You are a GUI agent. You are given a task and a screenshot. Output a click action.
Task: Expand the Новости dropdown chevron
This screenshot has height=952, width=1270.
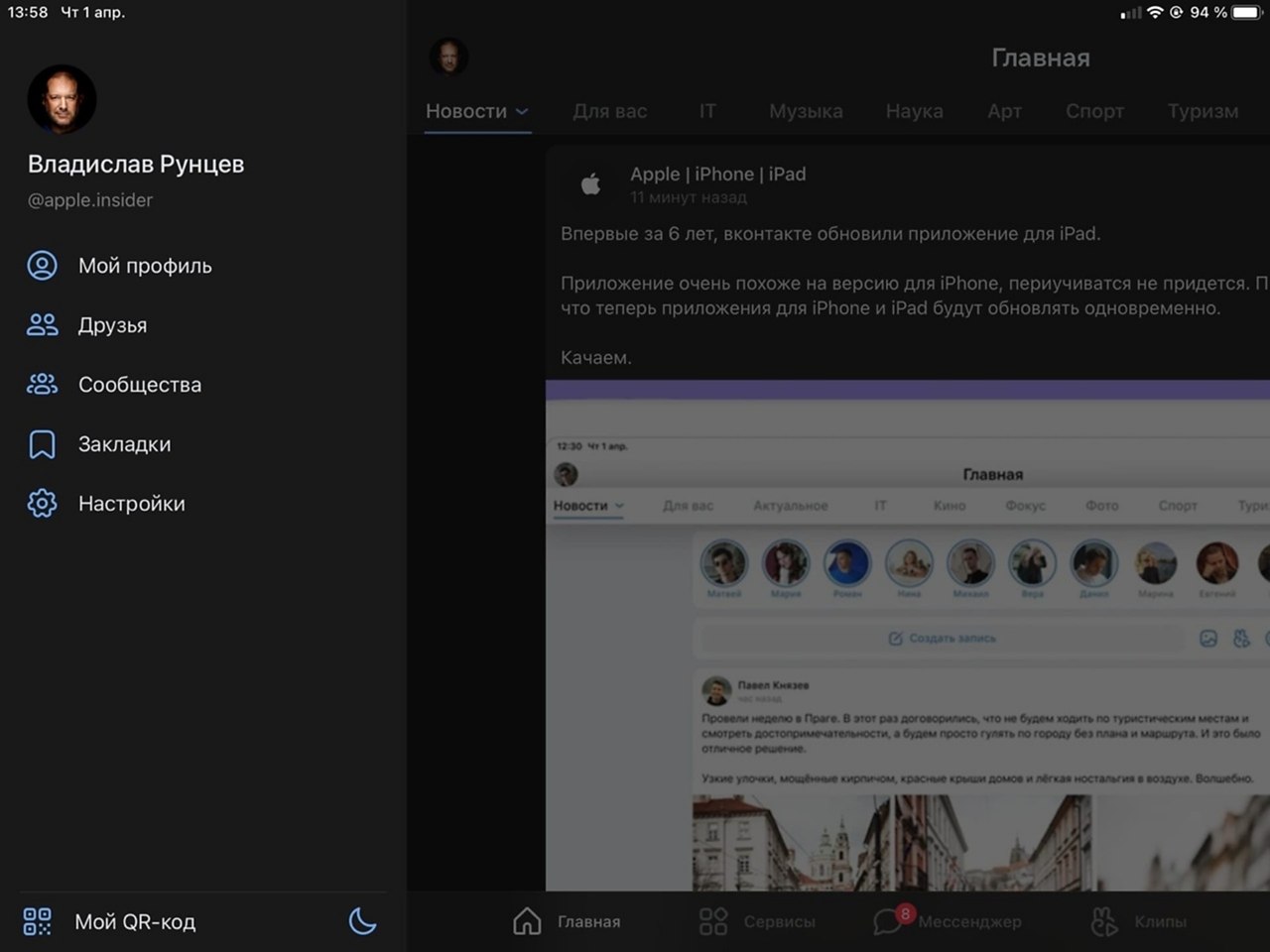point(522,112)
